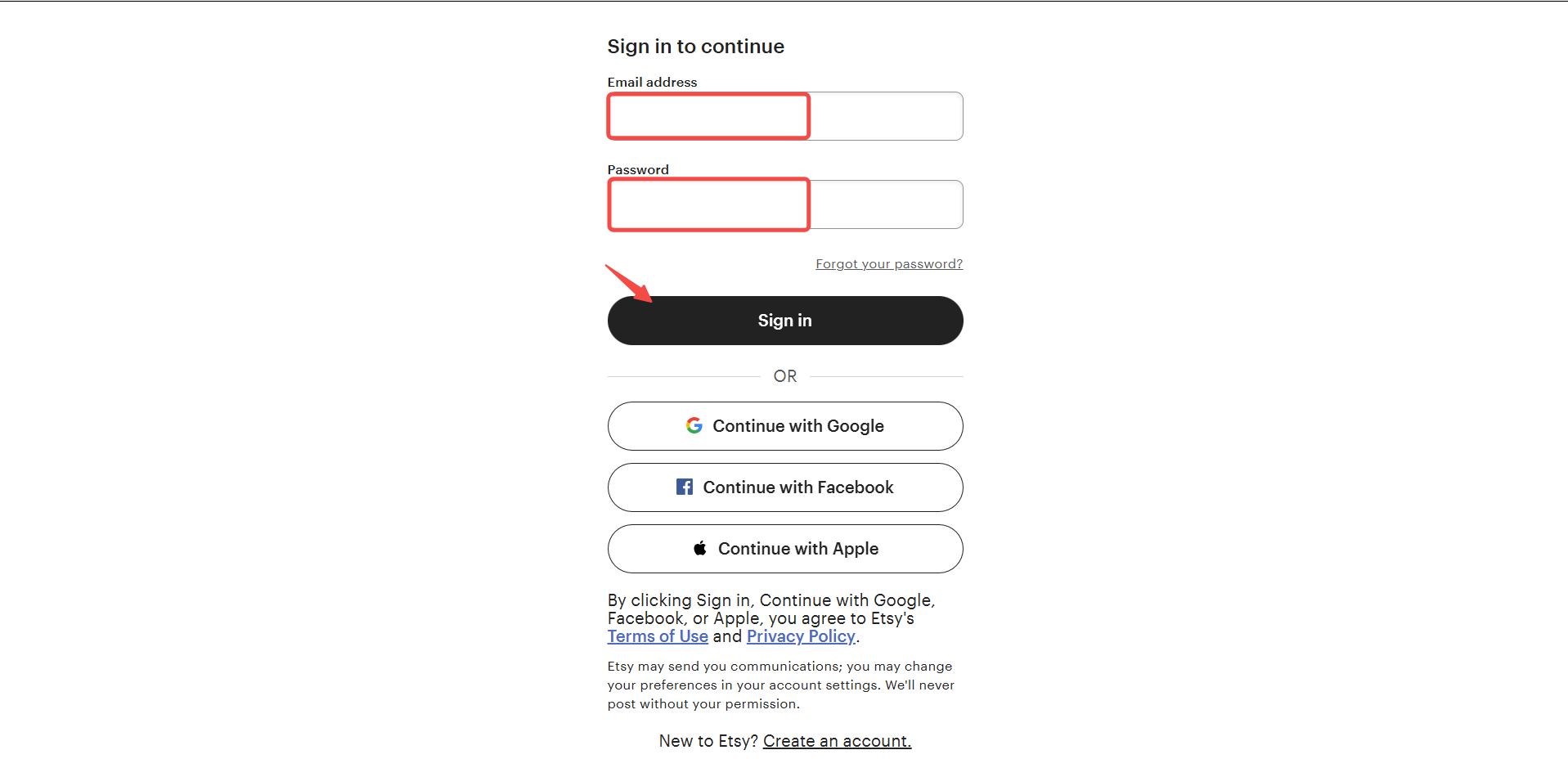
Task: Follow the Create an account link
Action: pyautogui.click(x=837, y=741)
